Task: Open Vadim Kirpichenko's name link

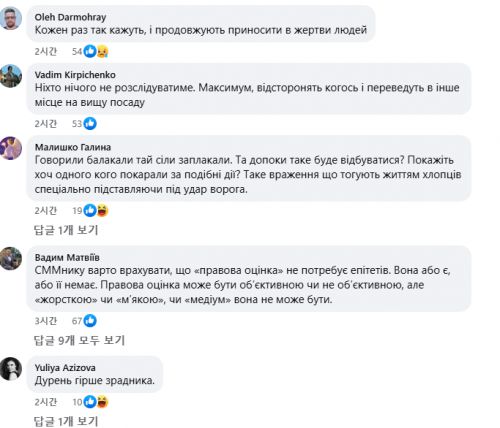Action: tap(75, 75)
